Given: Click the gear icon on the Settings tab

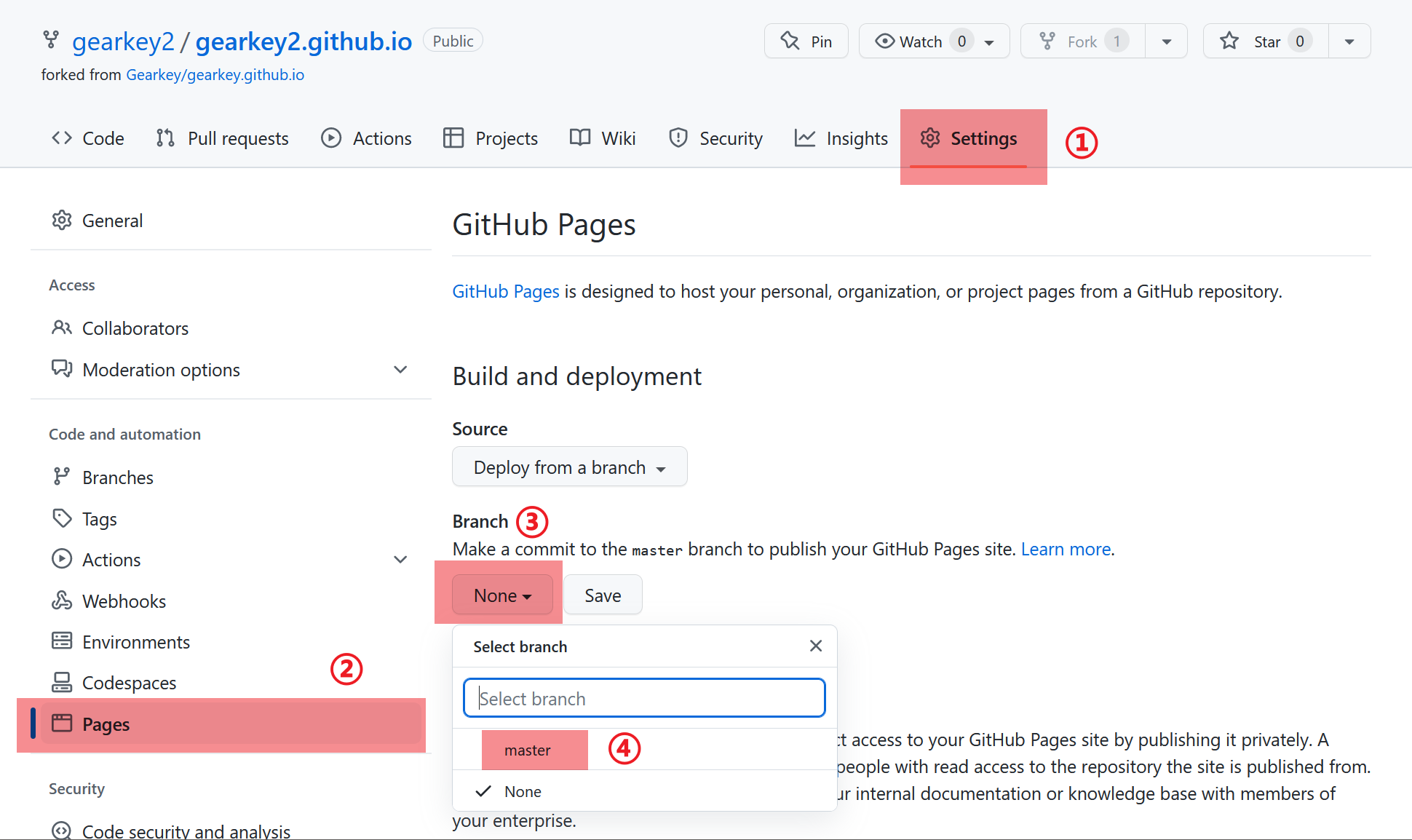Looking at the screenshot, I should pos(930,138).
